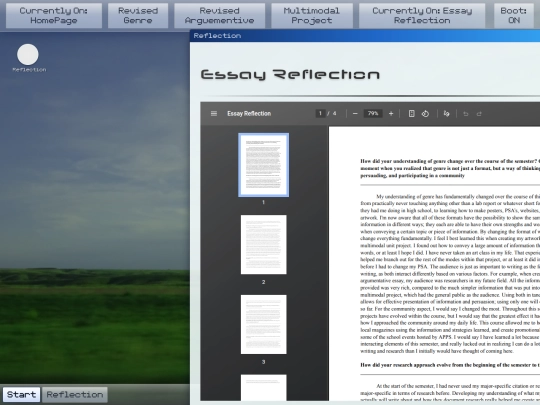Click the 79% zoom level field

point(373,113)
